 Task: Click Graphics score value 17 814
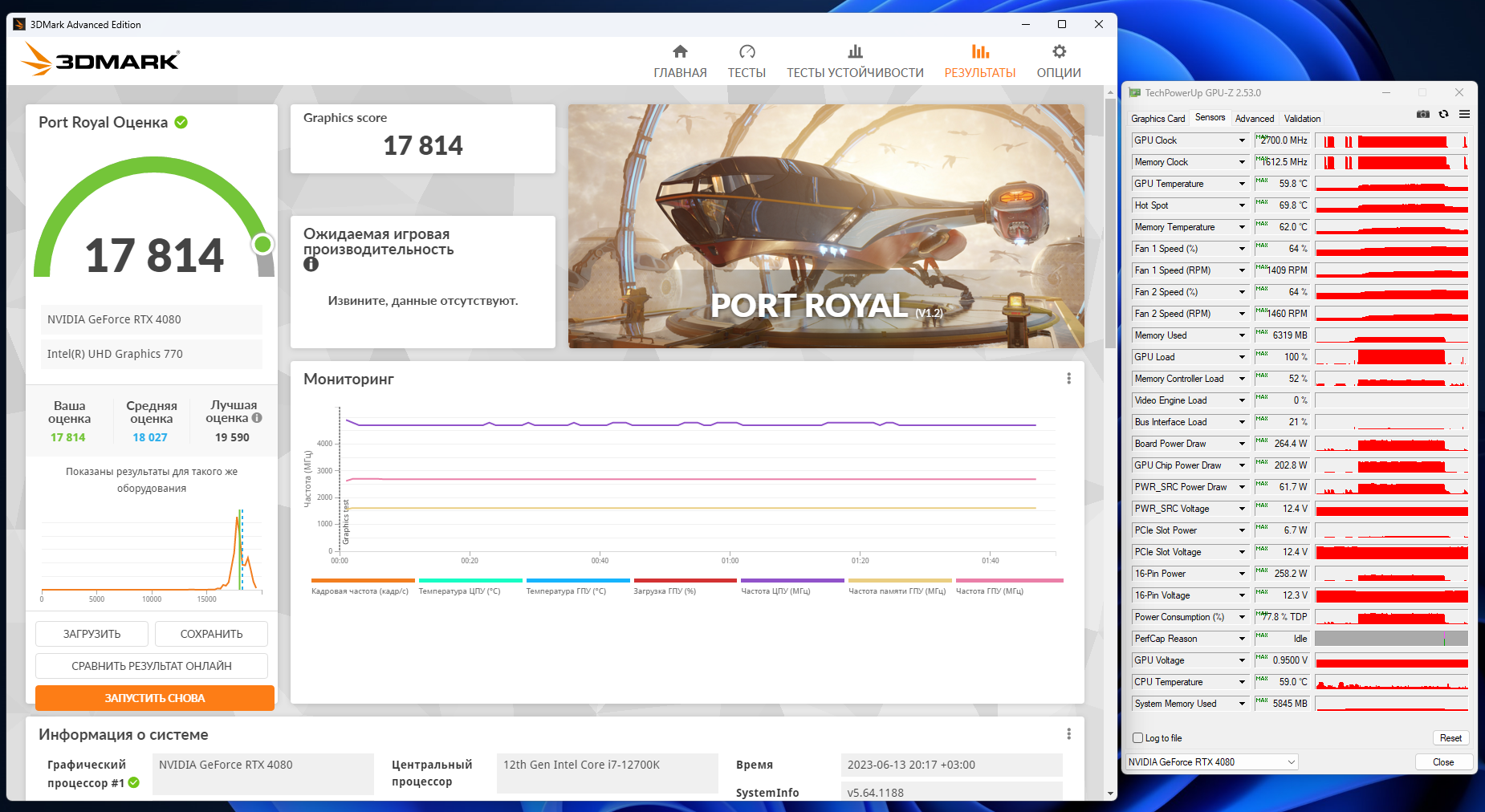pyautogui.click(x=423, y=145)
